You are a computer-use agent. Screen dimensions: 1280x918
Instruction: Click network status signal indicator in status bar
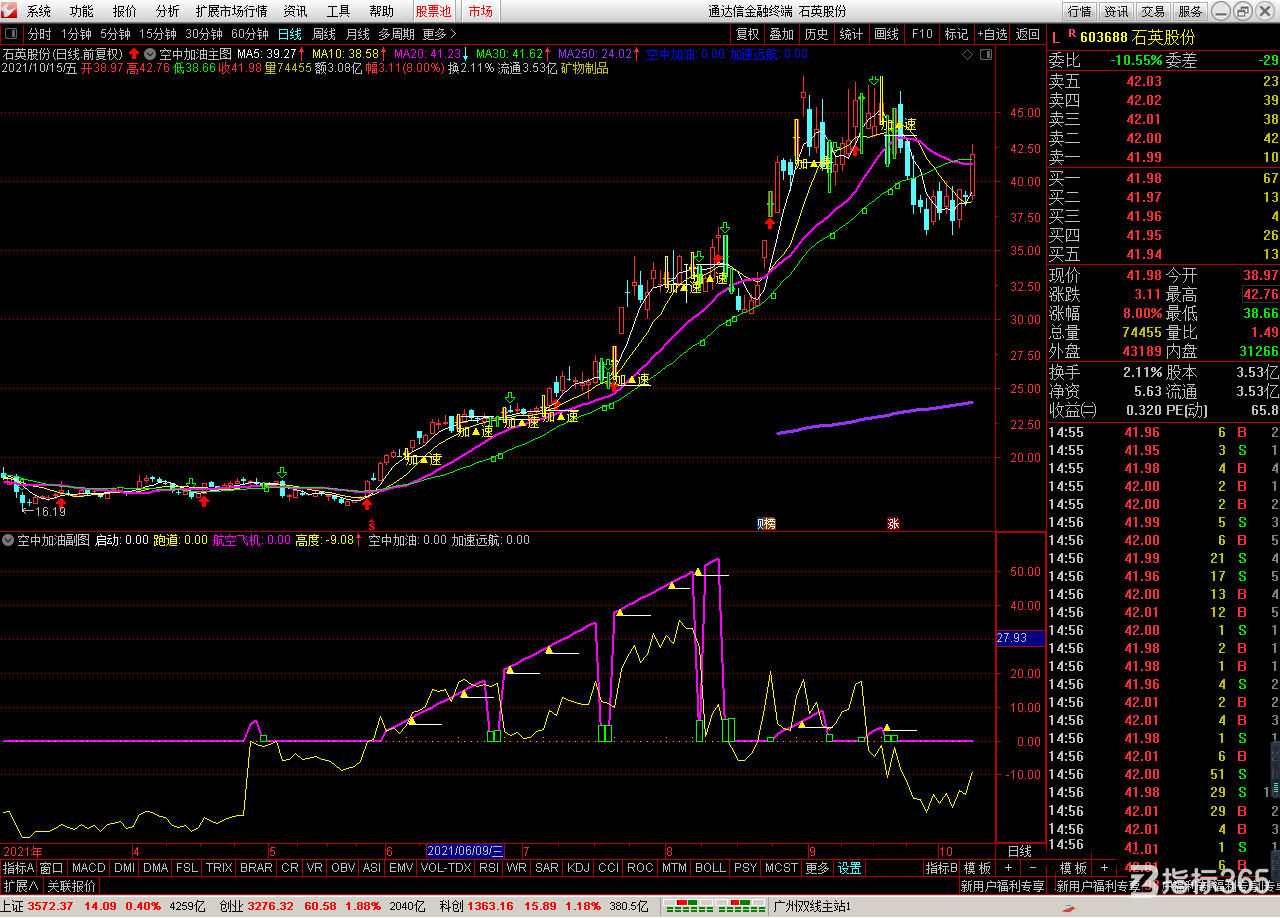[714, 906]
